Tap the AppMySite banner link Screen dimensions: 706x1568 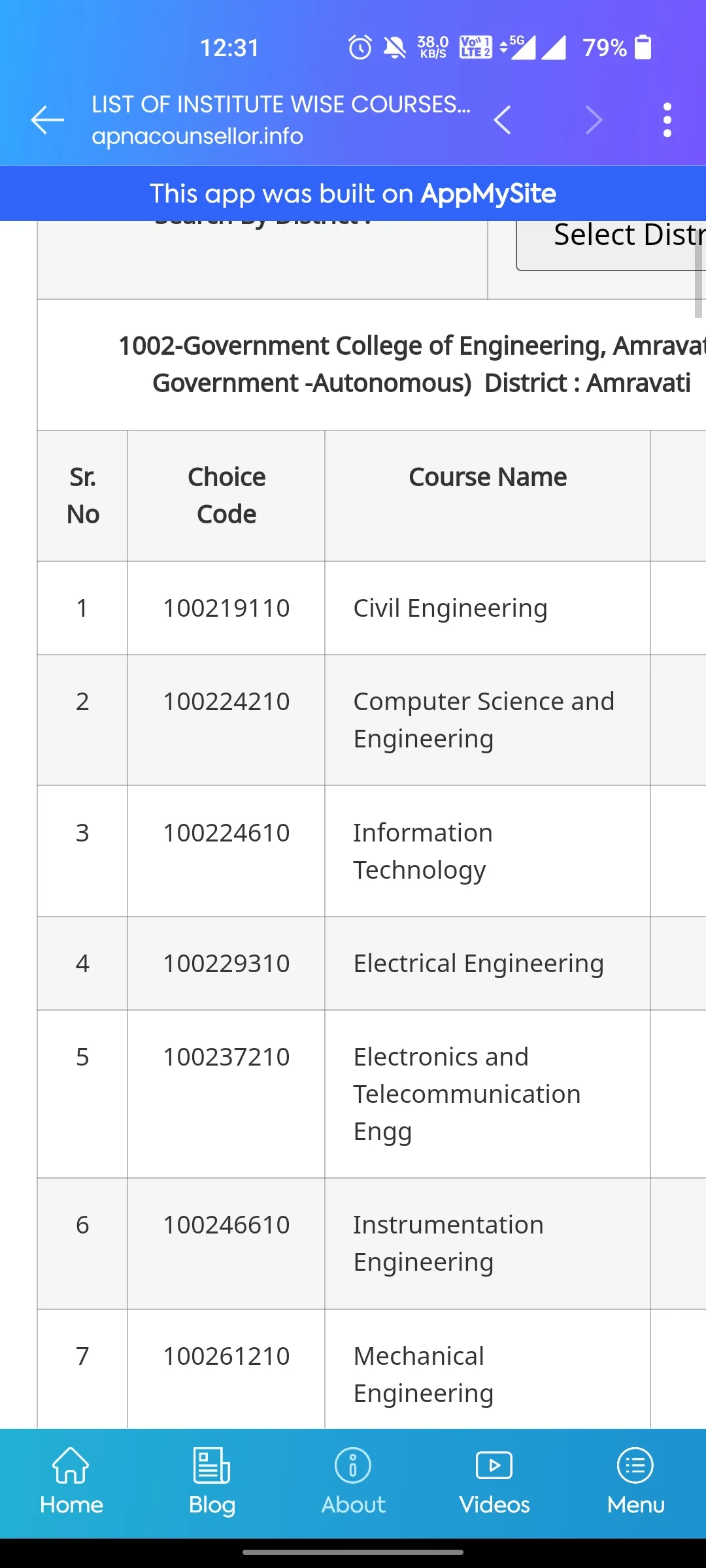[x=353, y=193]
